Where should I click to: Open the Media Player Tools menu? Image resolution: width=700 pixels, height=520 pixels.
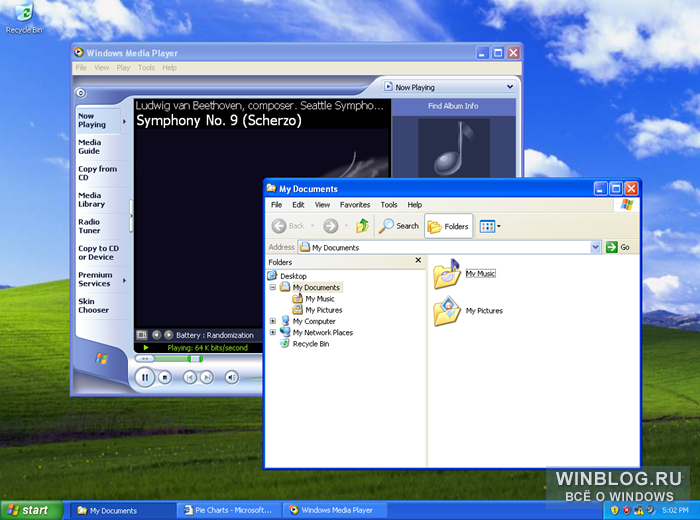click(x=146, y=67)
